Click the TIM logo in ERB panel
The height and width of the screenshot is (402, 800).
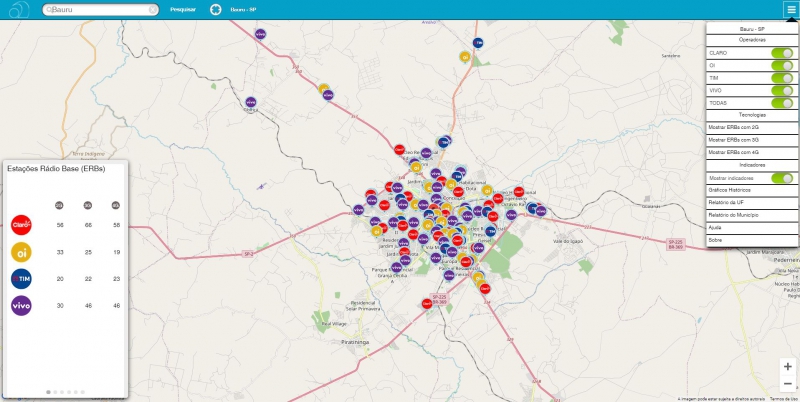[22, 279]
